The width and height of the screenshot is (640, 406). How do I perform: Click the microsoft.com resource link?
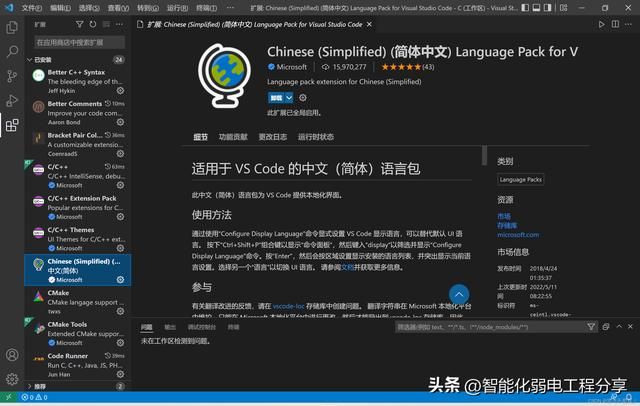tap(518, 235)
